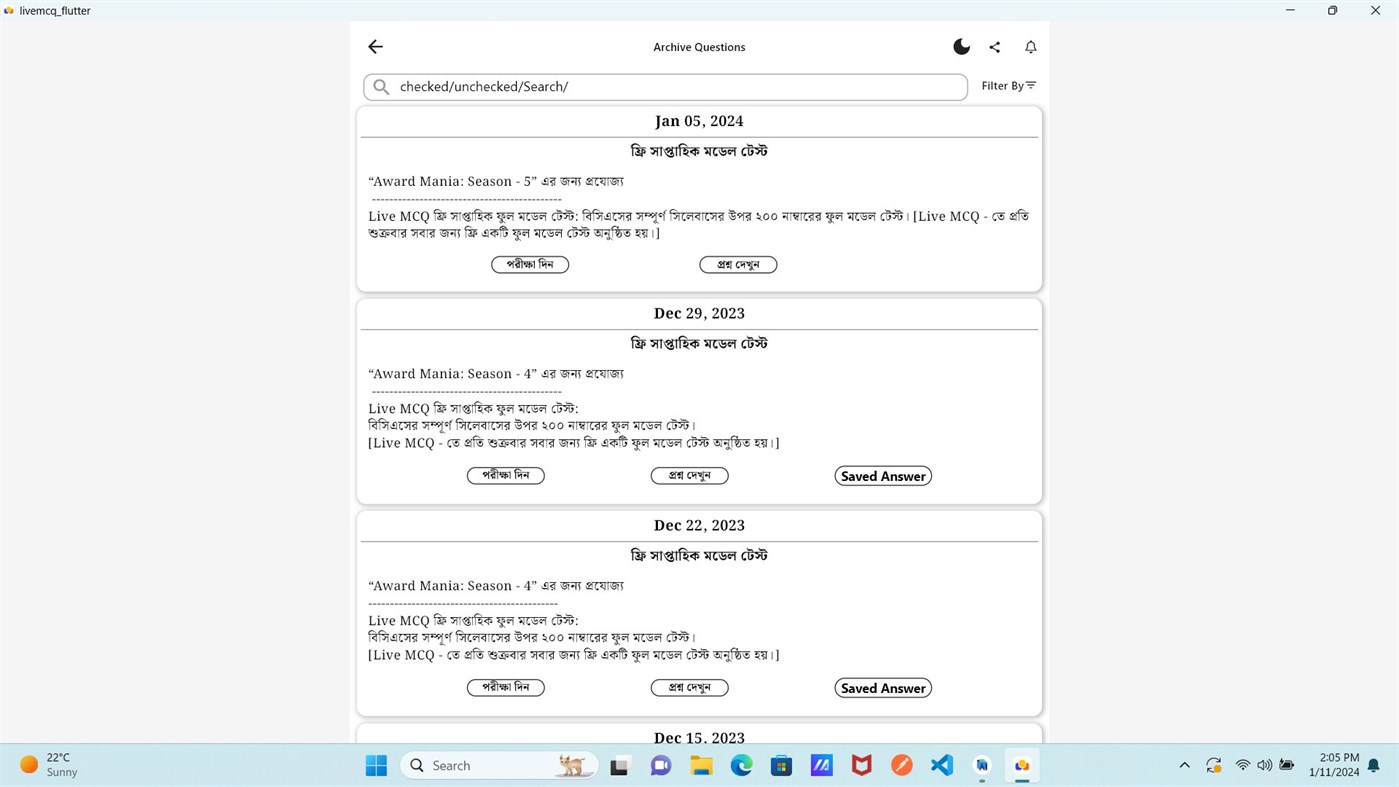
Task: Toggle dark mode with the moon icon
Action: [x=961, y=46]
